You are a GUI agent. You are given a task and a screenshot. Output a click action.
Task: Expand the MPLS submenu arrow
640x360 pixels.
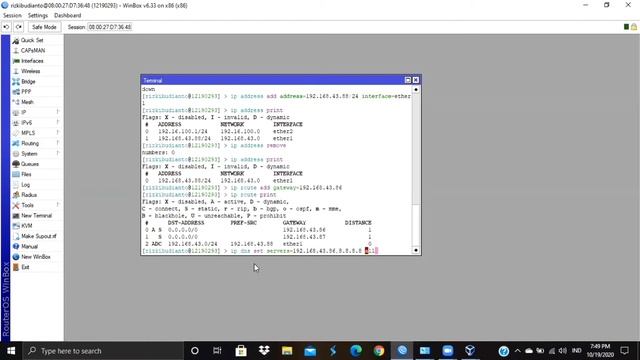58,132
